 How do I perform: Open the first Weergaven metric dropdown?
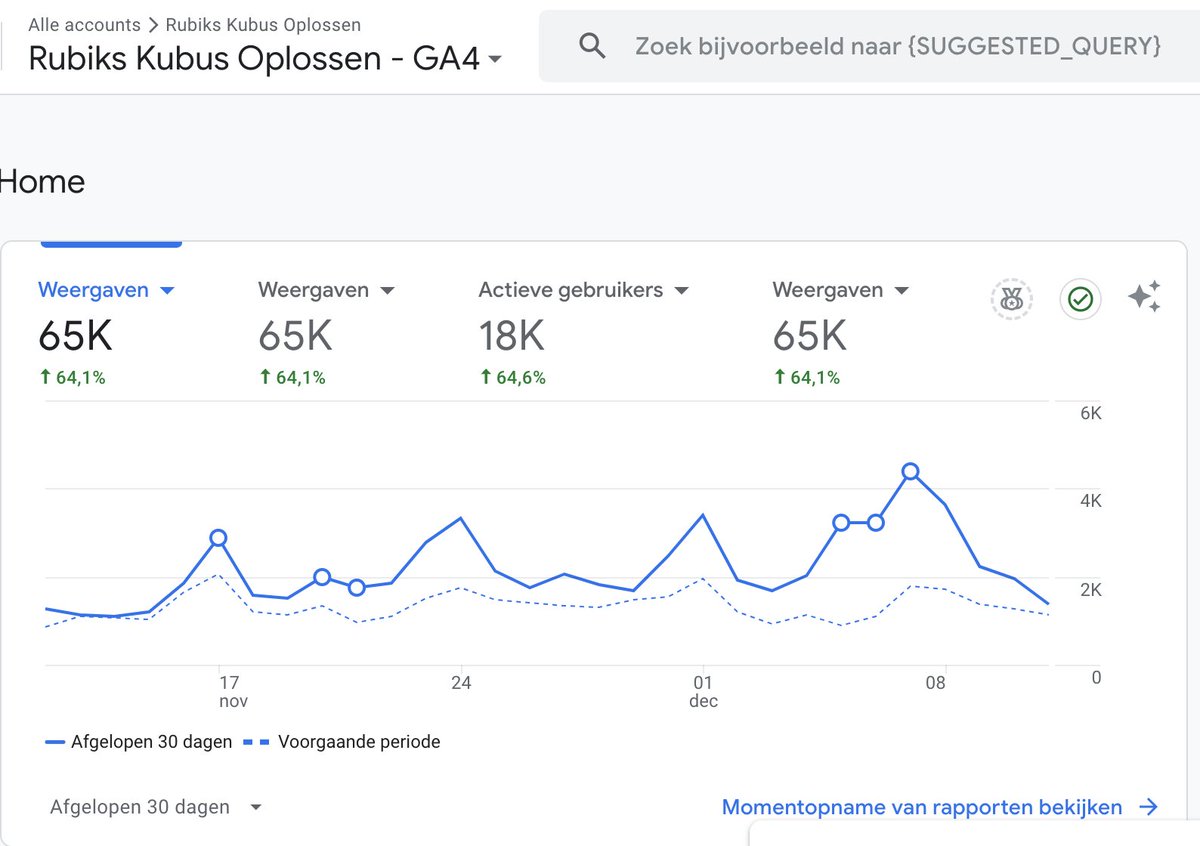click(x=166, y=289)
